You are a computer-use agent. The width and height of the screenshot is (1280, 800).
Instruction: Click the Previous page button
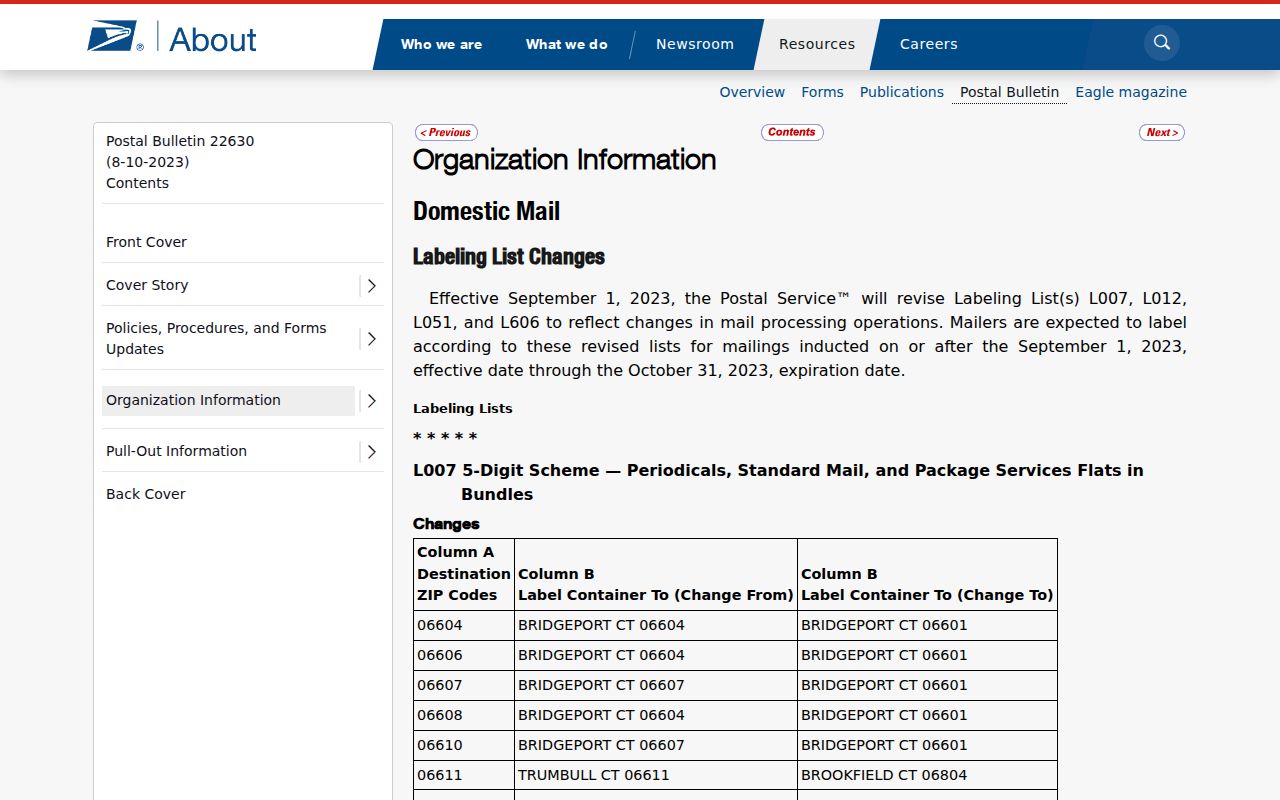pyautogui.click(x=446, y=132)
